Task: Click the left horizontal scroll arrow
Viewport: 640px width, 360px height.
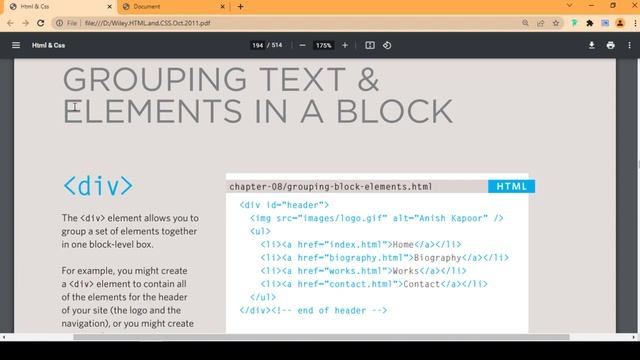Action: [4, 337]
